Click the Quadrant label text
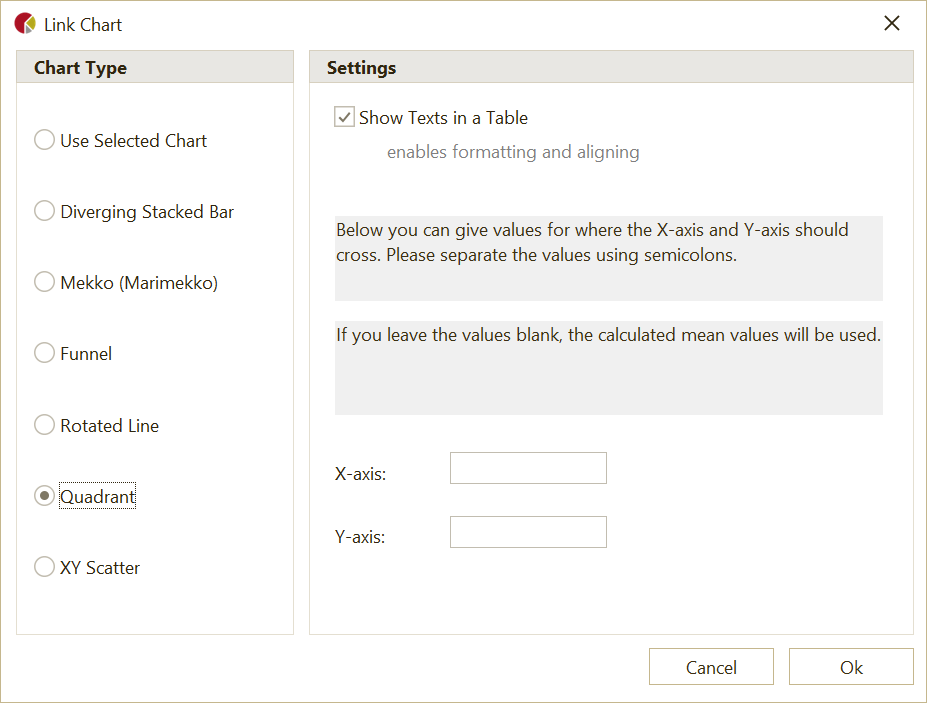This screenshot has width=927, height=703. tap(97, 495)
